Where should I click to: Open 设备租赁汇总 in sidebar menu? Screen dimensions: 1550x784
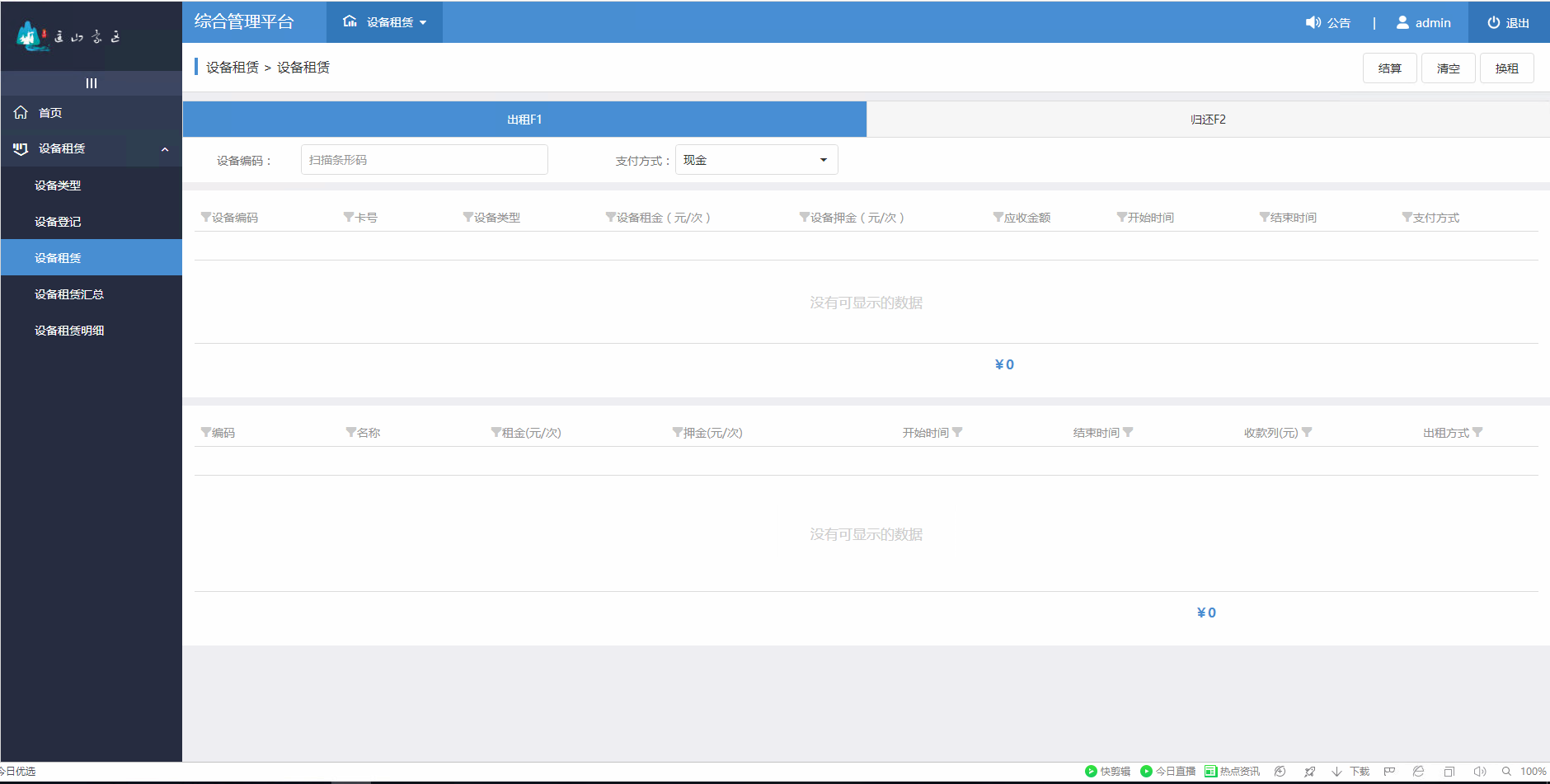coord(69,294)
